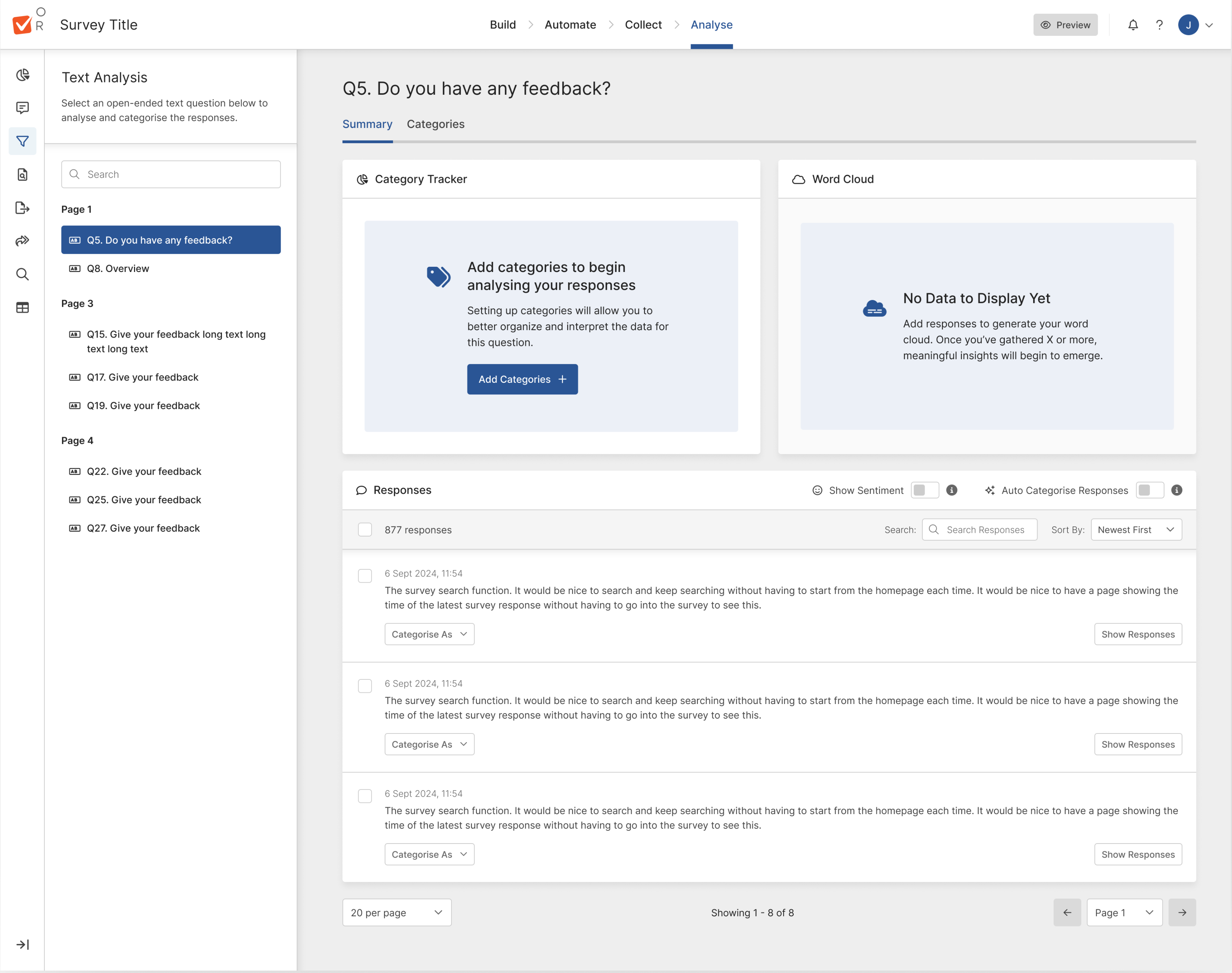
Task: Go to the Build step
Action: point(503,25)
